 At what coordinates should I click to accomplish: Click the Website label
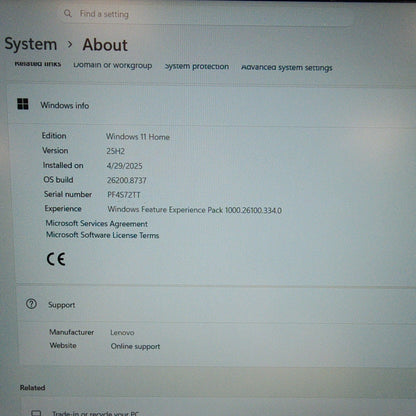click(63, 345)
